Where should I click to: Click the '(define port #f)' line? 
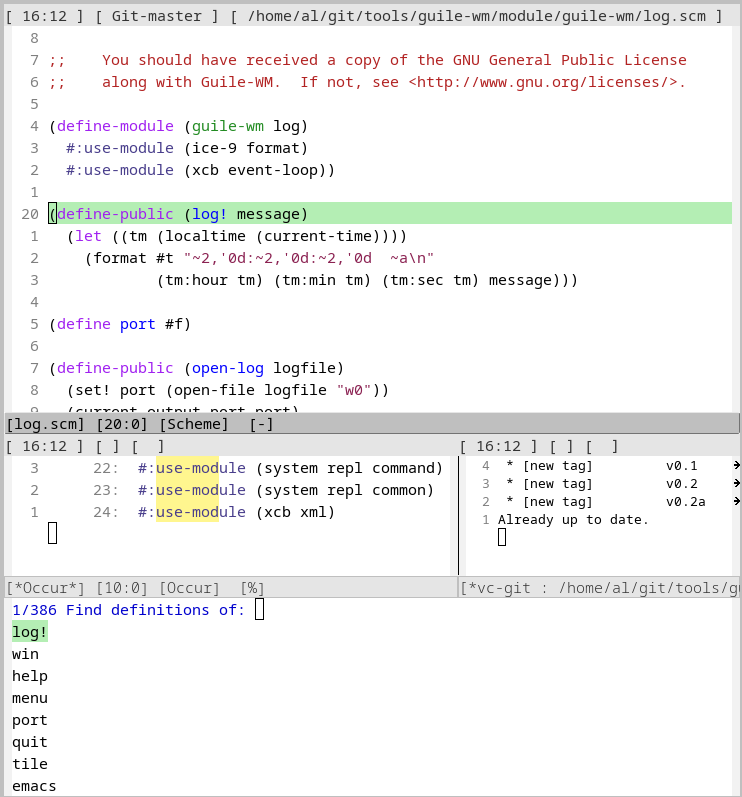click(x=120, y=324)
